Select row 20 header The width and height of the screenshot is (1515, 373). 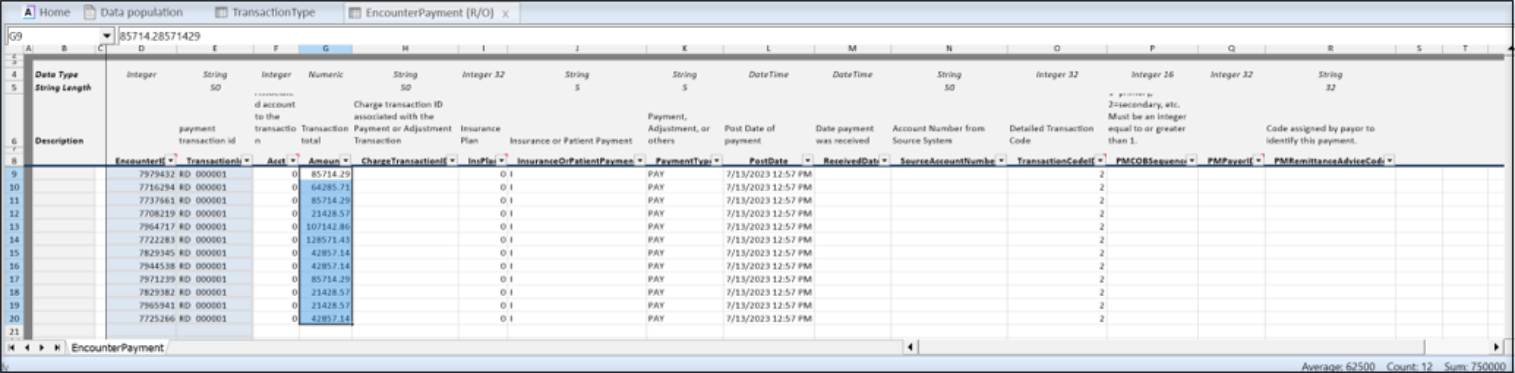click(14, 318)
